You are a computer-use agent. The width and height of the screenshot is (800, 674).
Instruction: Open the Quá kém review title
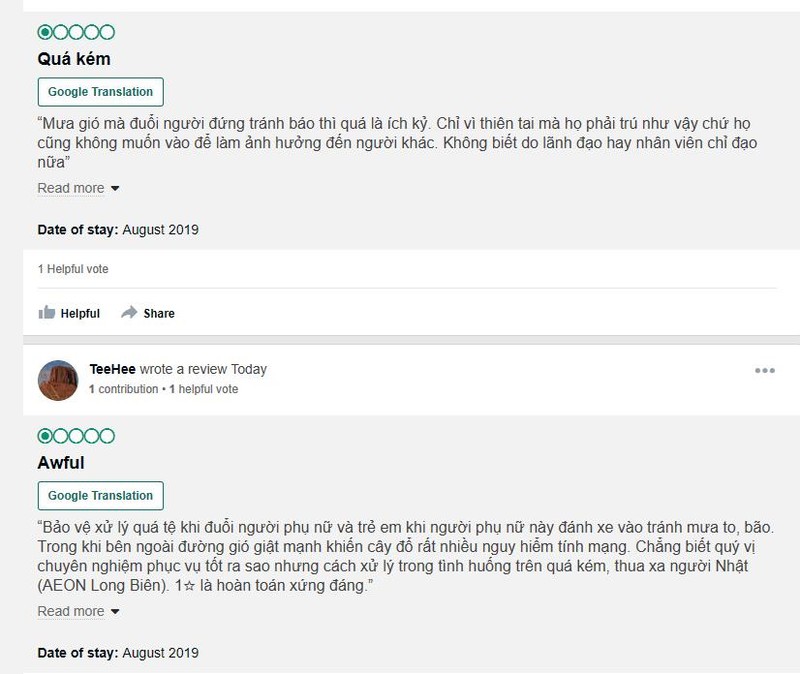(74, 59)
